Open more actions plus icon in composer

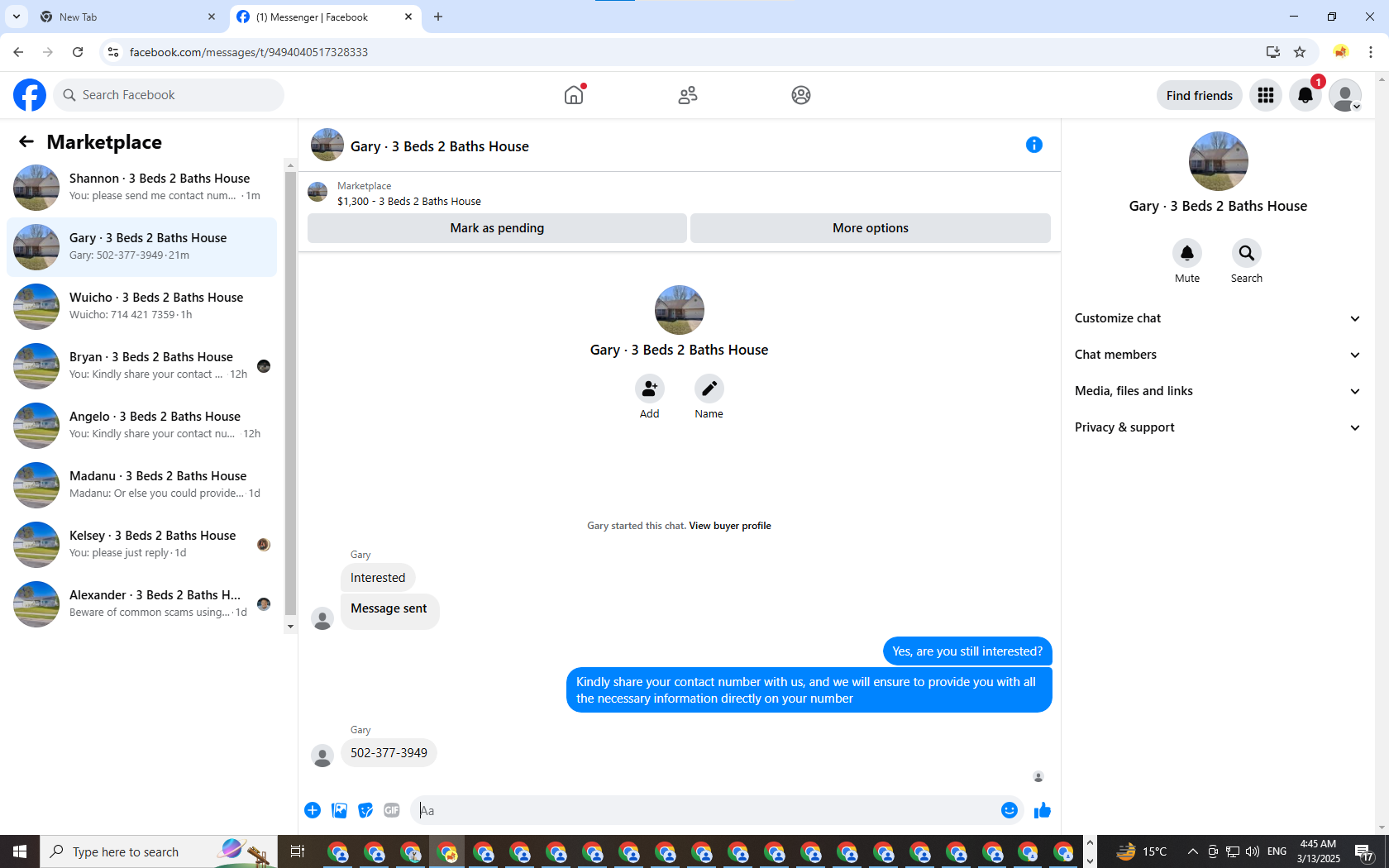point(313,810)
